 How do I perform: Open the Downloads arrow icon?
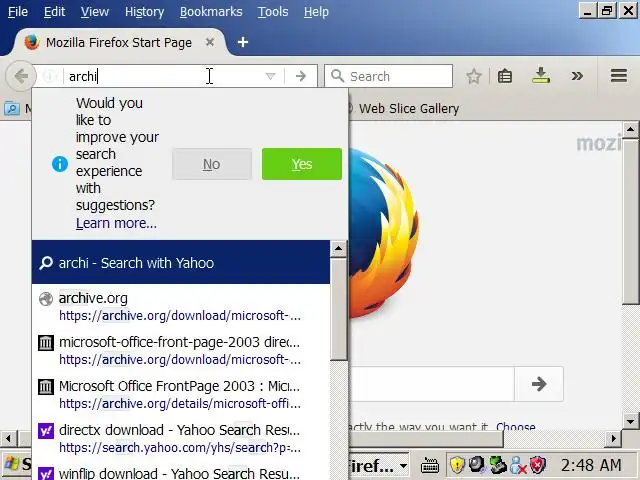[x=541, y=76]
